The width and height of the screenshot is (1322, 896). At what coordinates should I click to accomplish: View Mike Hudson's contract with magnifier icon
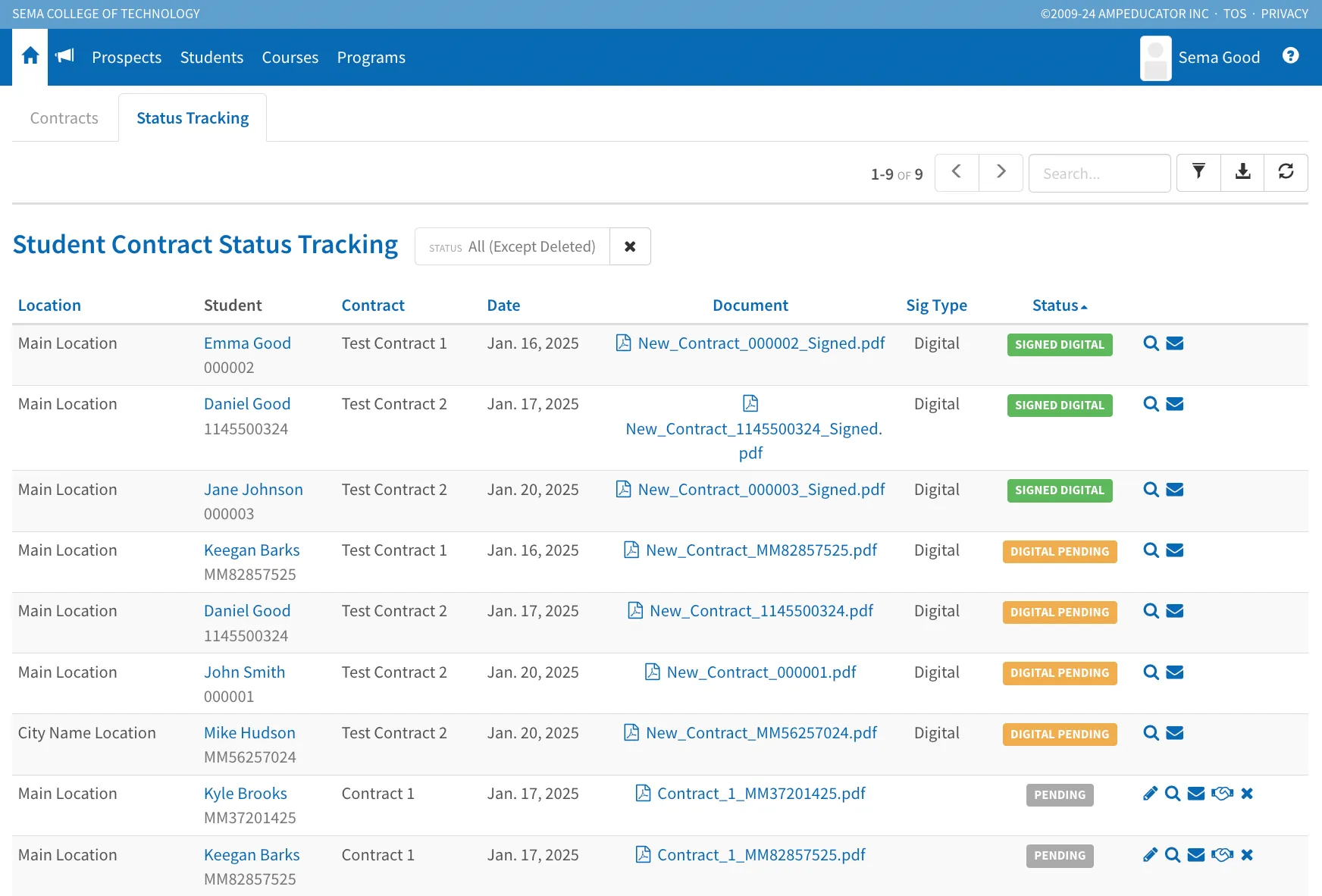(x=1151, y=733)
